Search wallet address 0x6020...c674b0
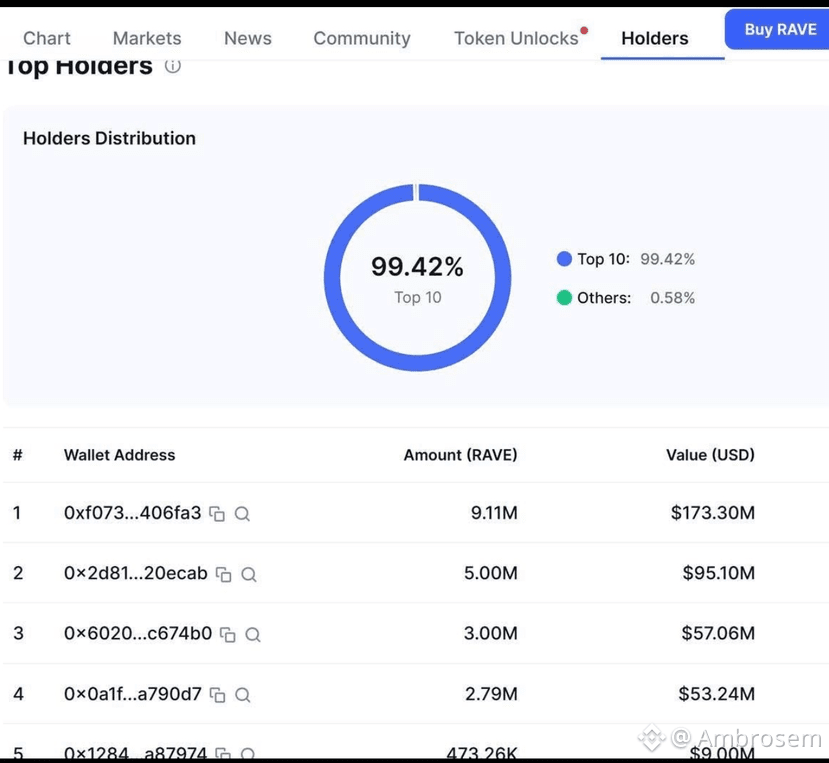The width and height of the screenshot is (829, 763). point(253,634)
